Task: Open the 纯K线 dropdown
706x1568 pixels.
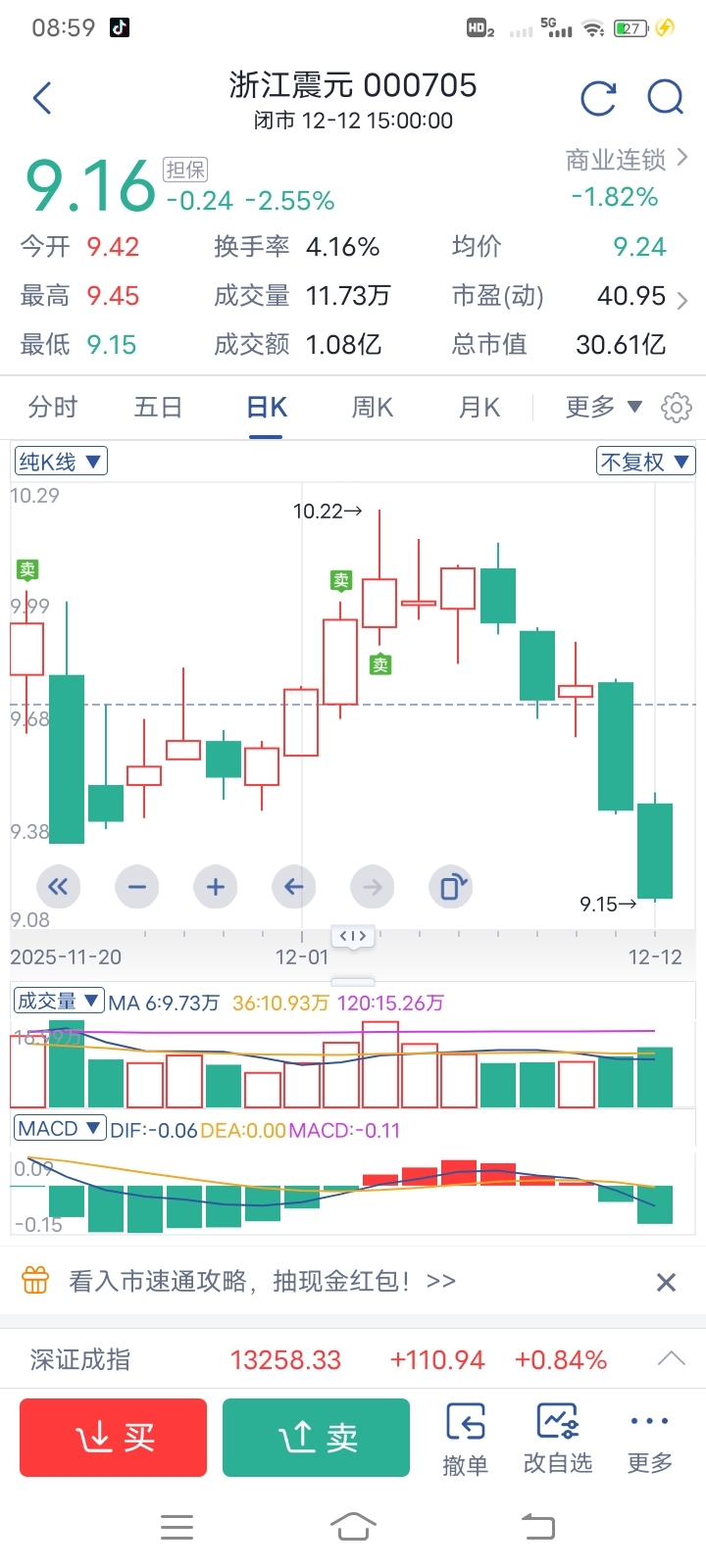Action: point(61,462)
